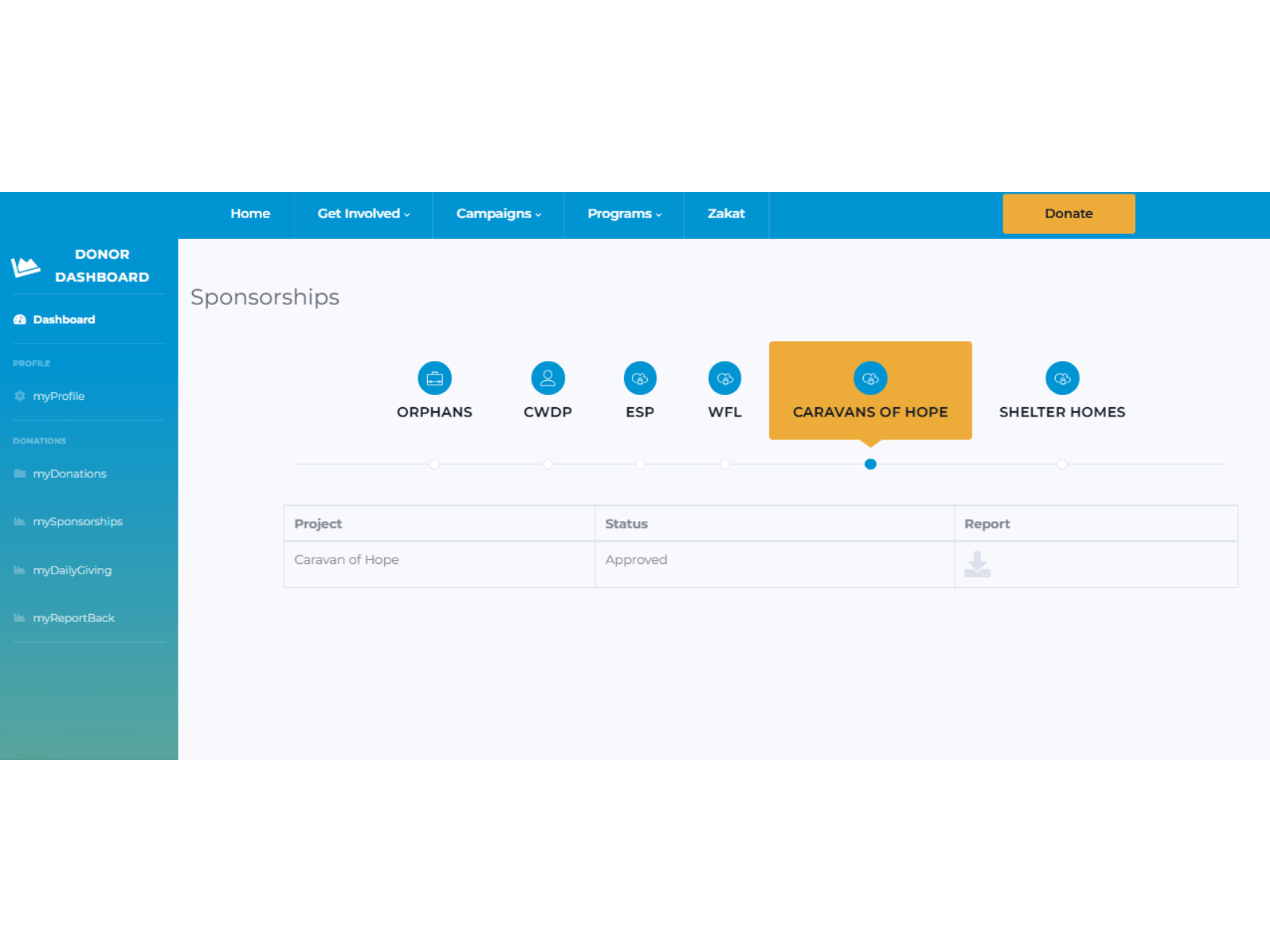Open the myDailyGiving sidebar link
Viewport: 1270px width, 952px height.
[72, 570]
